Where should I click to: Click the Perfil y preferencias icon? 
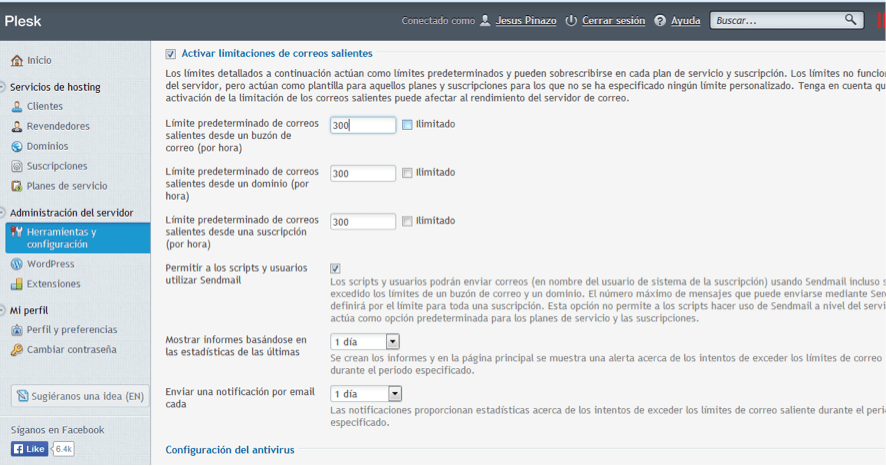17,330
